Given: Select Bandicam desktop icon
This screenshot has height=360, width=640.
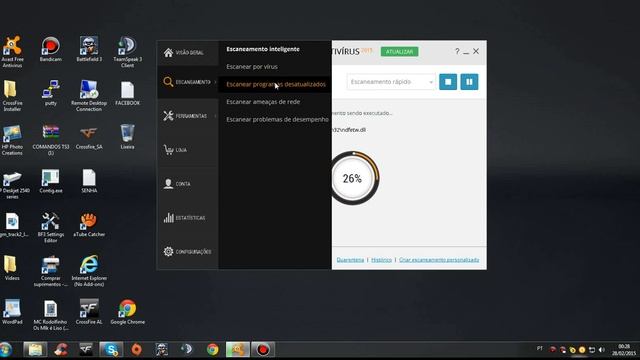Looking at the screenshot, I should click(51, 49).
